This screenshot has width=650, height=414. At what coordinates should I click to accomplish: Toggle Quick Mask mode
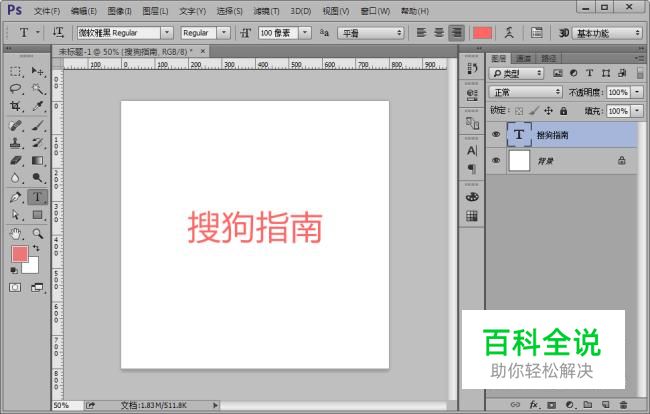pyautogui.click(x=15, y=287)
